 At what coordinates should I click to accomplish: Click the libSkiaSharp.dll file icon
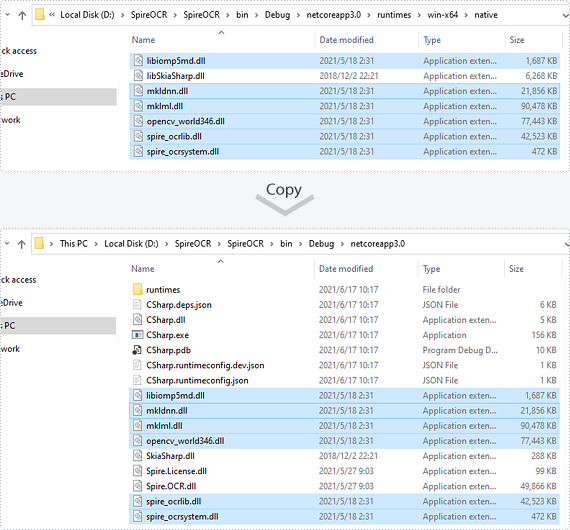[x=138, y=76]
